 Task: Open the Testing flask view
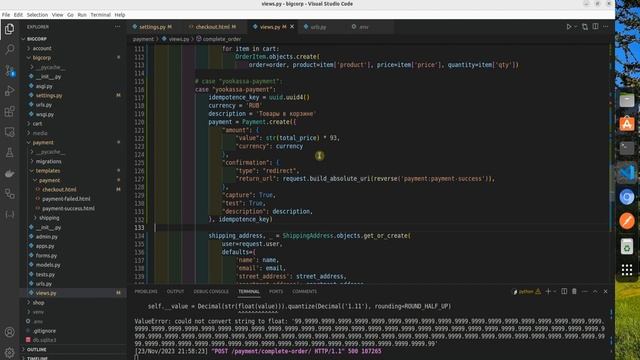(x=9, y=153)
